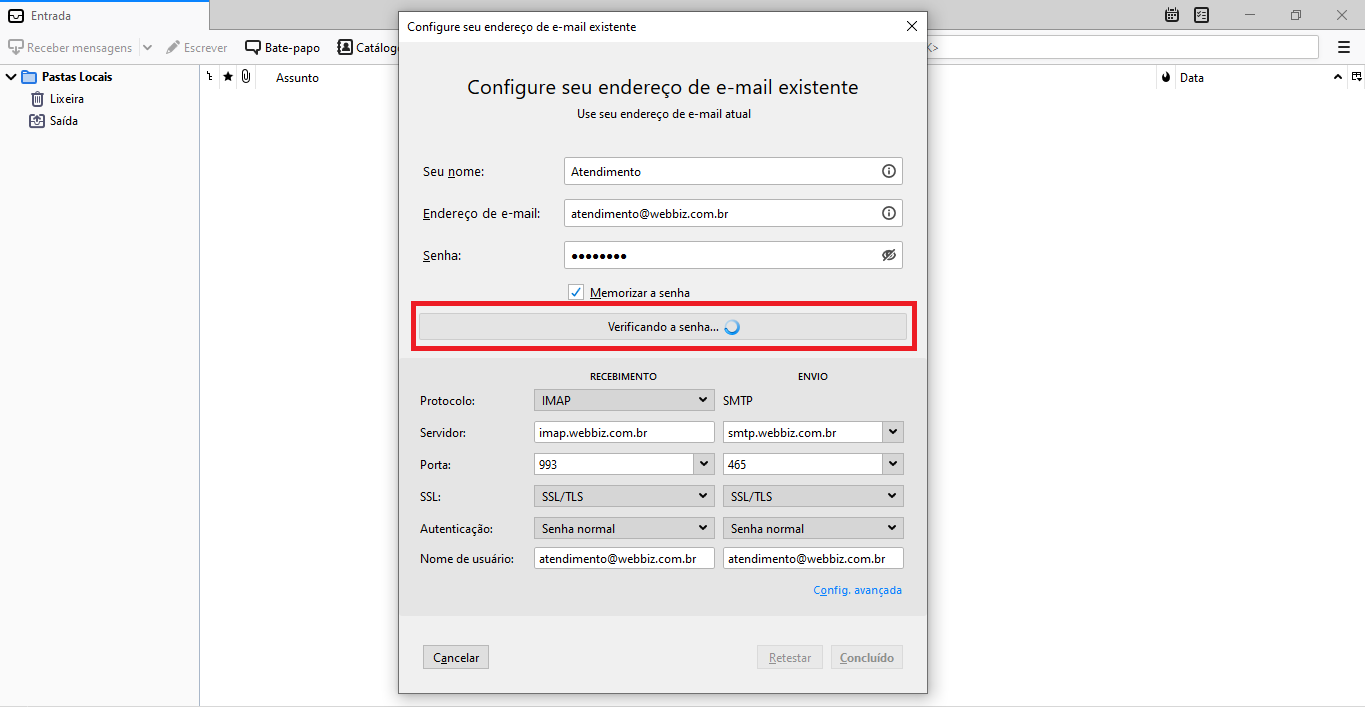Open the incoming SSL/TLS dropdown
The width and height of the screenshot is (1365, 707).
point(624,496)
